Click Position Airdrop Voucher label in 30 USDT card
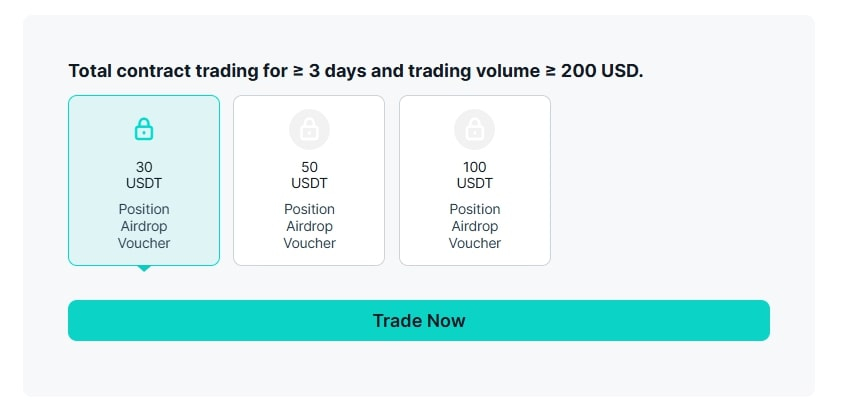Image resolution: width=841 pixels, height=419 pixels. (x=144, y=226)
